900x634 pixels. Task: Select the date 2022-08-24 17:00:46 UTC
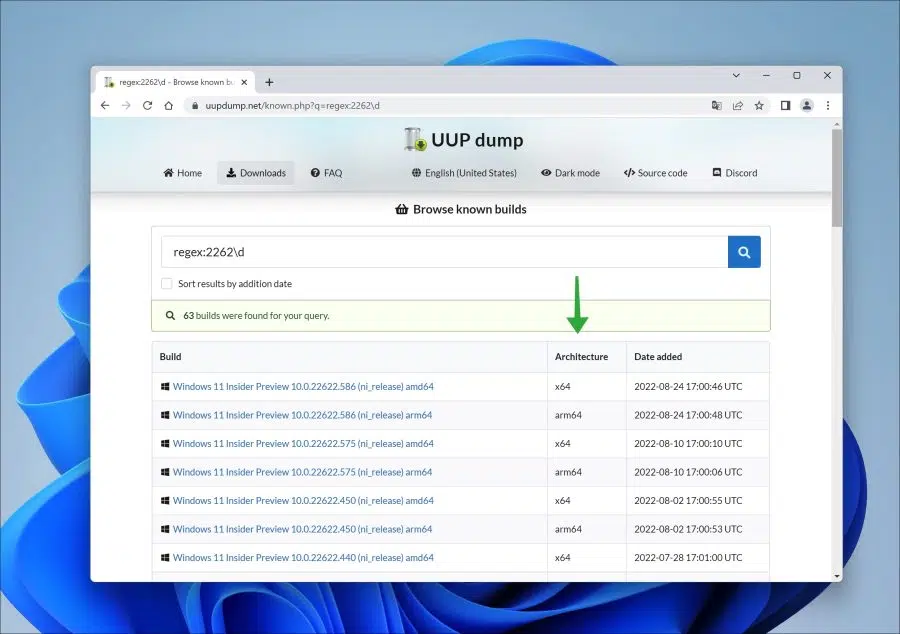tap(688, 387)
